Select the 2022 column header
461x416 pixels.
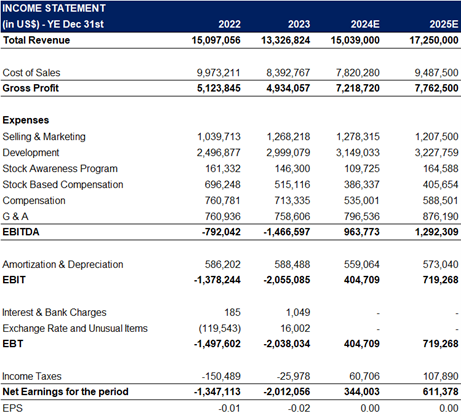point(229,24)
